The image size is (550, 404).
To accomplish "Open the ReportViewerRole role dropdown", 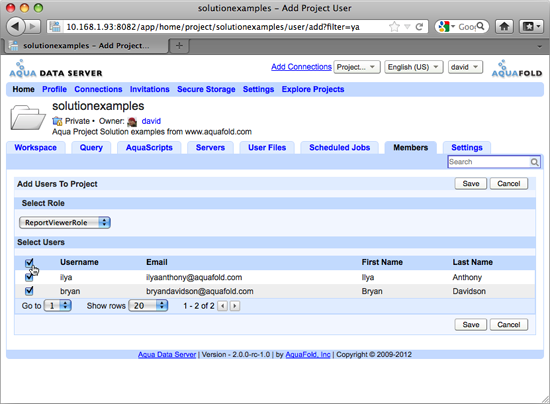I will point(65,223).
